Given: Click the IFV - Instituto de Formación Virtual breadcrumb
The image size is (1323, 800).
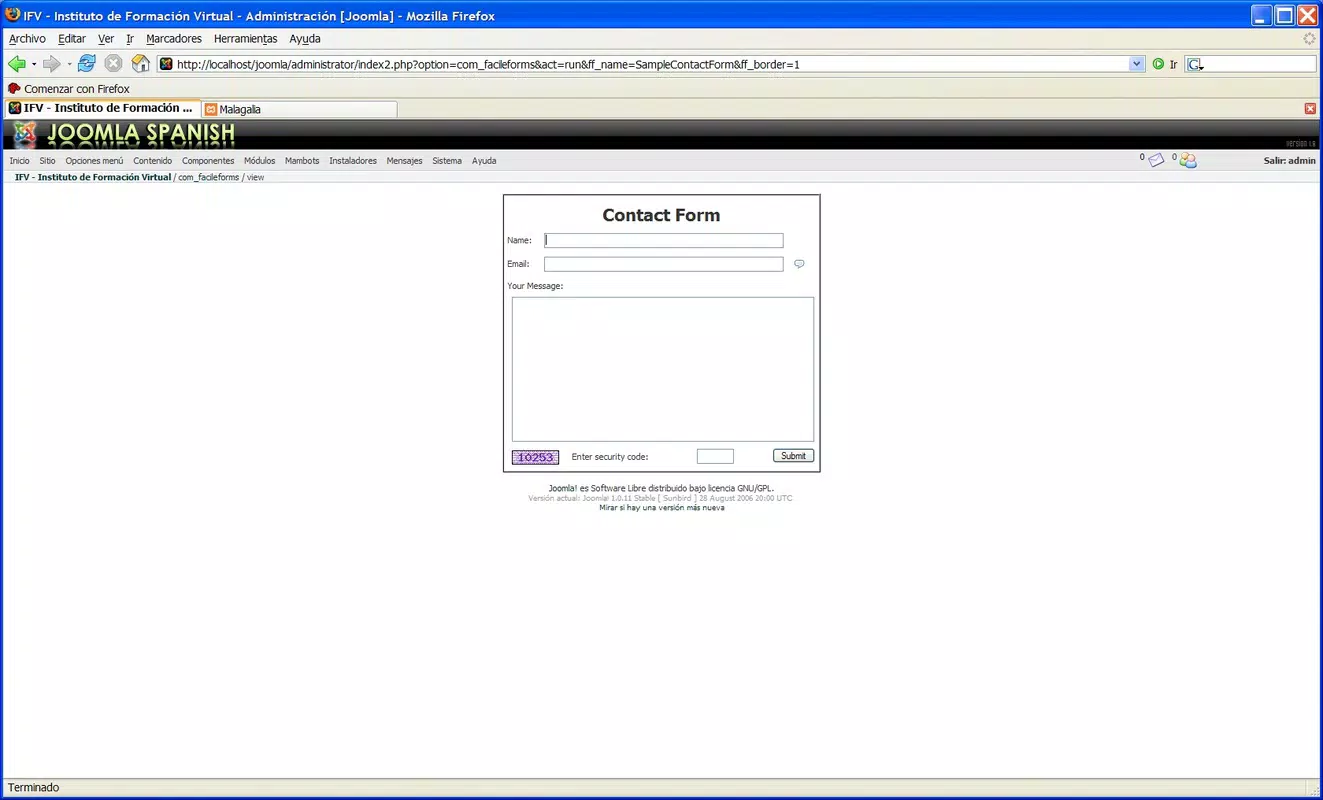Looking at the screenshot, I should click(93, 177).
